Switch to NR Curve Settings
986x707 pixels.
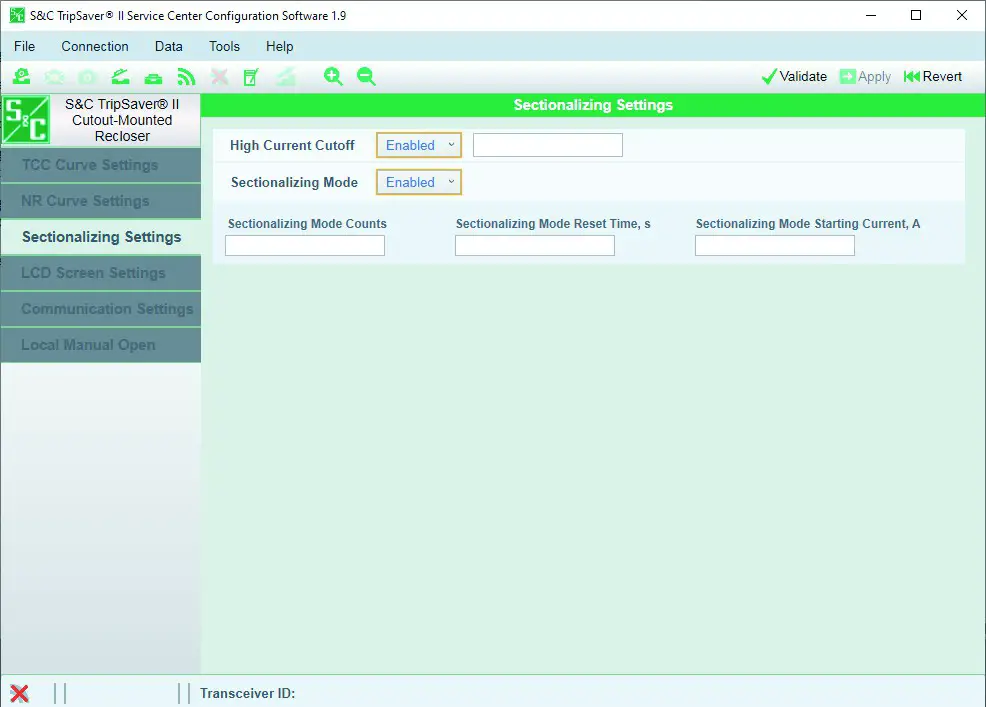(101, 201)
